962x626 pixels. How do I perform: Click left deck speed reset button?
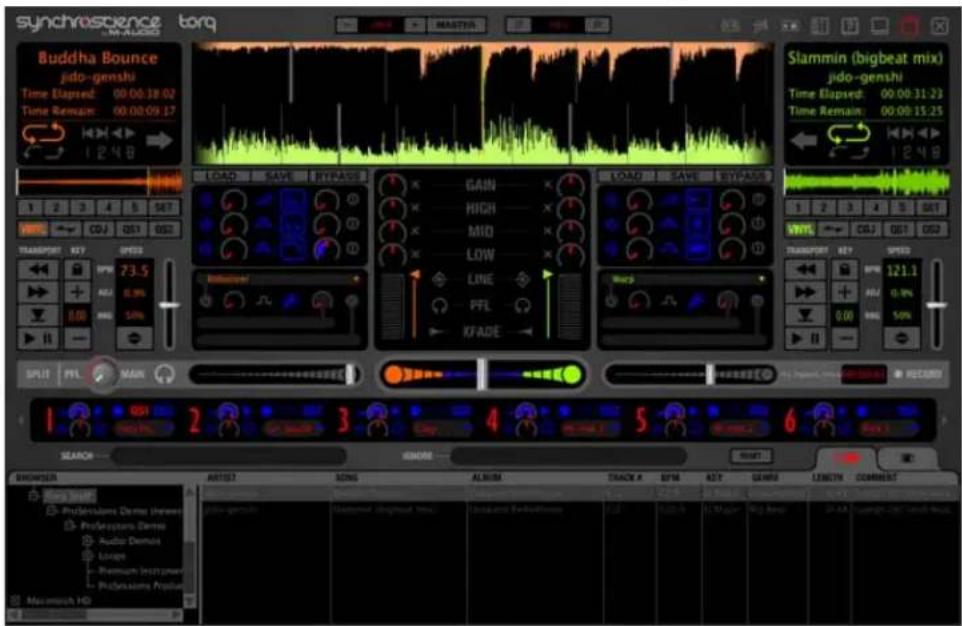coord(134,338)
